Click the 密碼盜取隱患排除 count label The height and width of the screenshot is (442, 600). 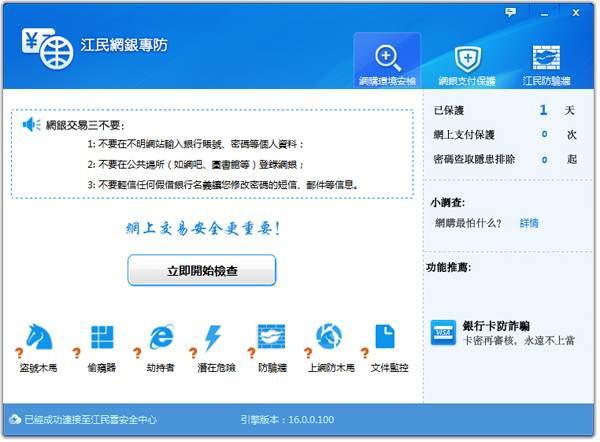(475, 160)
